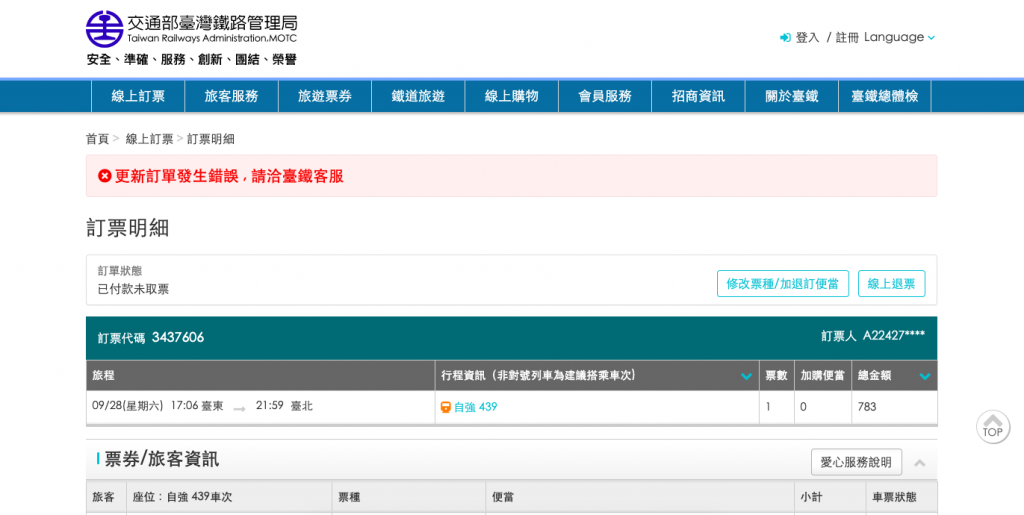Viewport: 1024px width, 515px height.
Task: Click the 線上退票 refund button
Action: [x=891, y=284]
